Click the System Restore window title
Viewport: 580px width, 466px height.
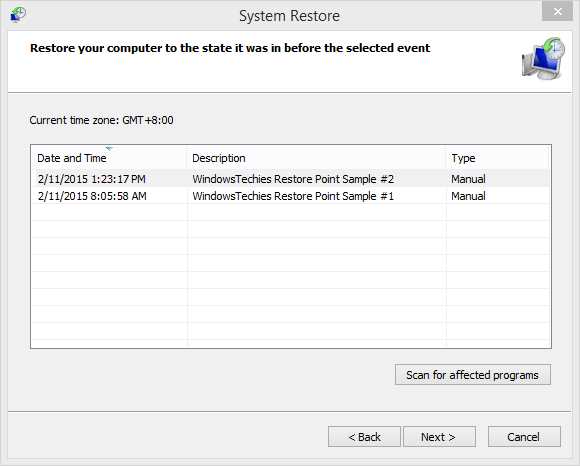(x=289, y=16)
